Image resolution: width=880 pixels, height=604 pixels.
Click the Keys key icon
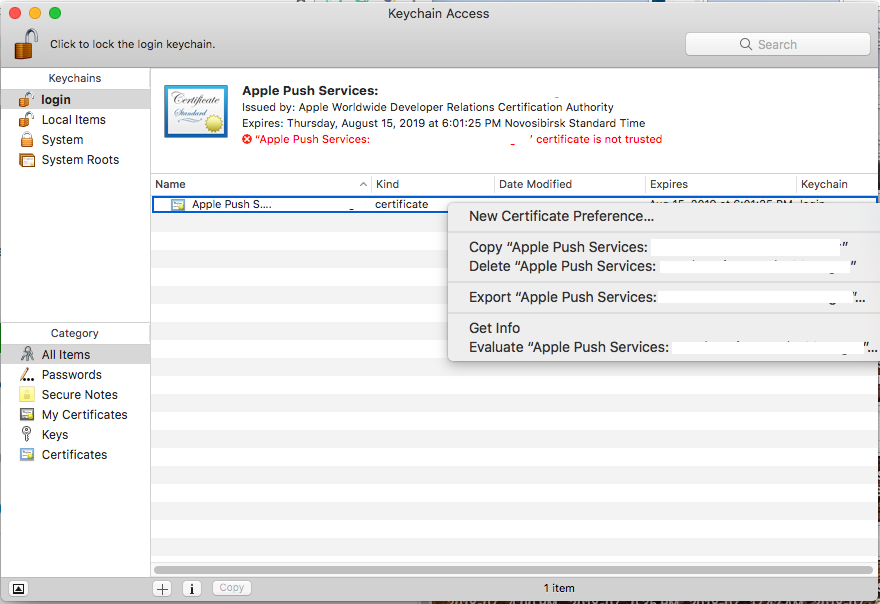26,434
